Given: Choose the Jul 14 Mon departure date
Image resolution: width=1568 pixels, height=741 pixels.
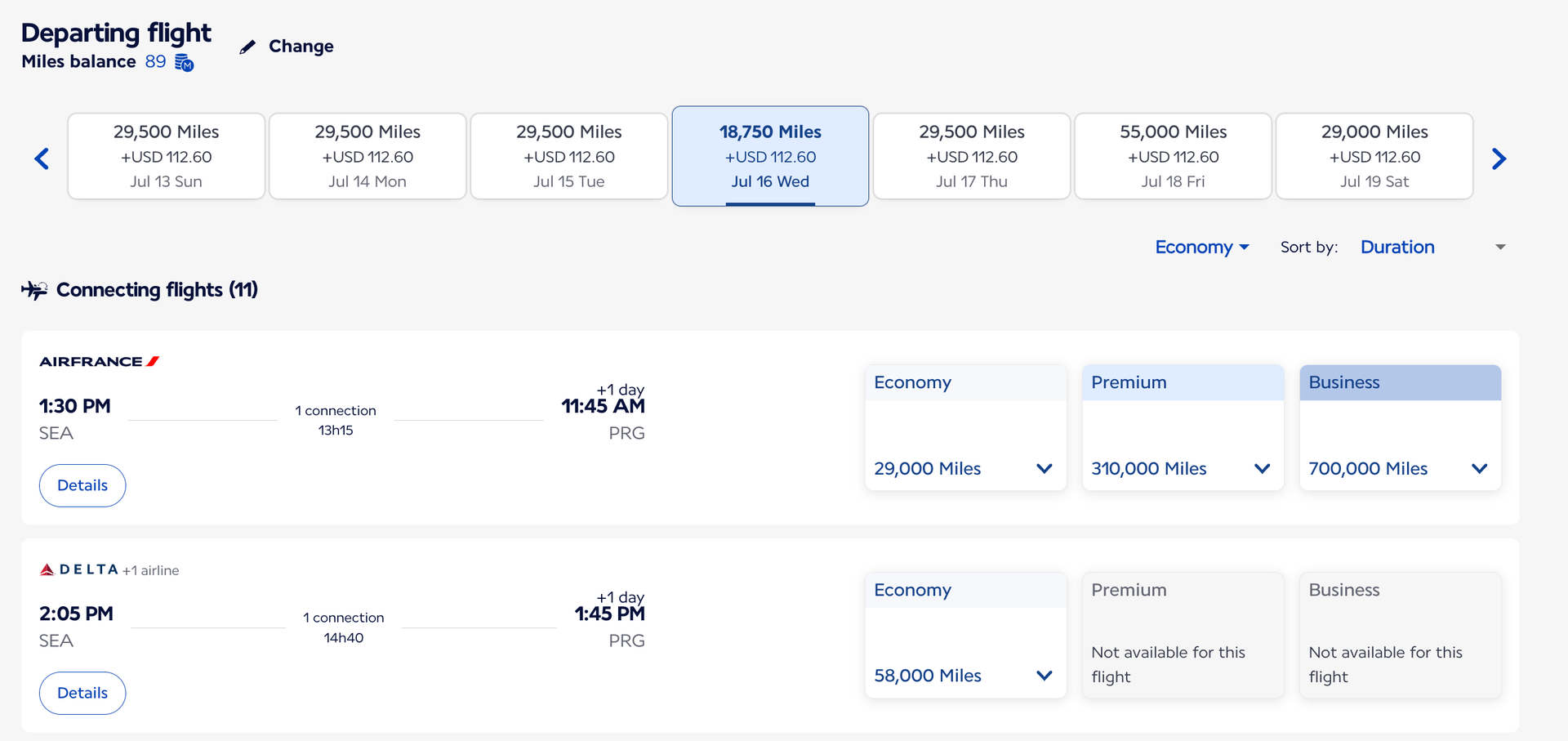Looking at the screenshot, I should click(367, 156).
